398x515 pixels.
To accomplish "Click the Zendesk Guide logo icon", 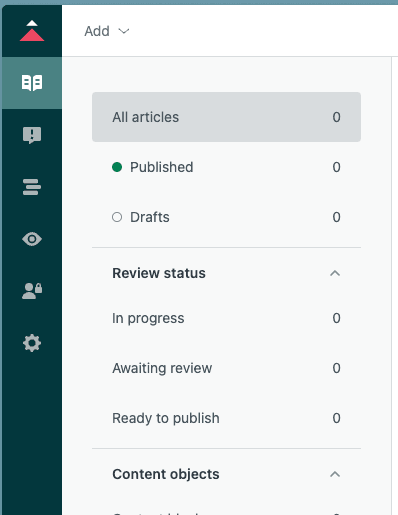I will [32, 31].
